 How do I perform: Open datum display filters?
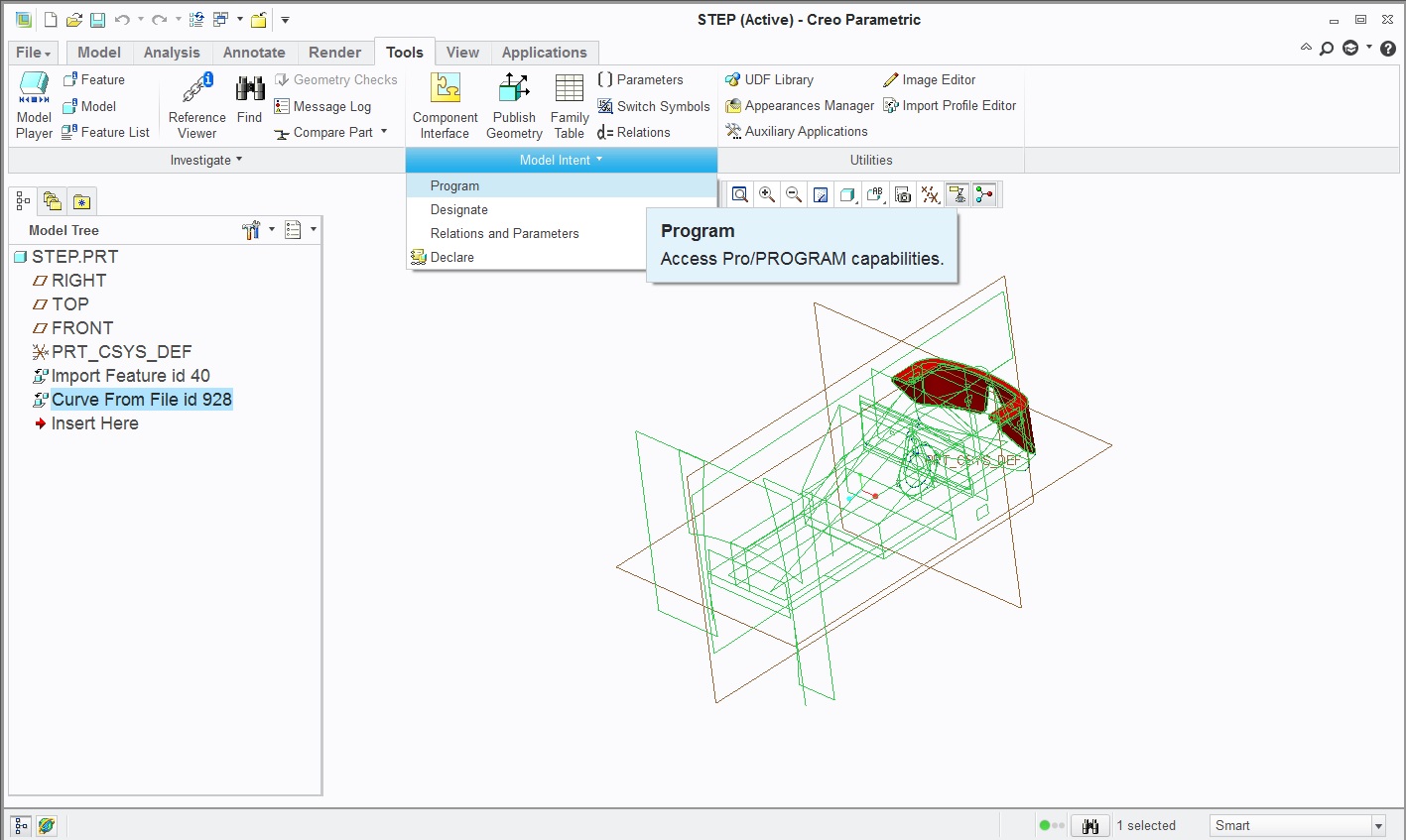pyautogui.click(x=930, y=194)
